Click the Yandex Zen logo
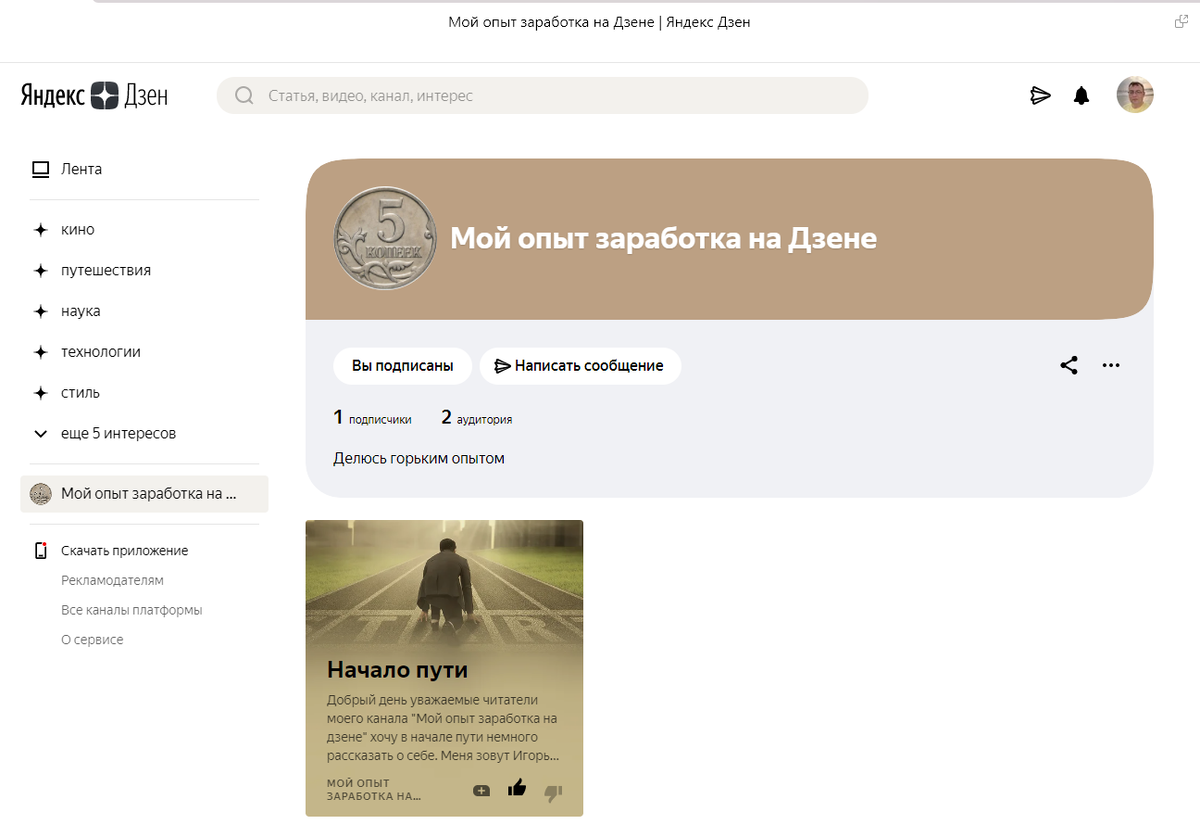The image size is (1200, 837). click(x=94, y=95)
